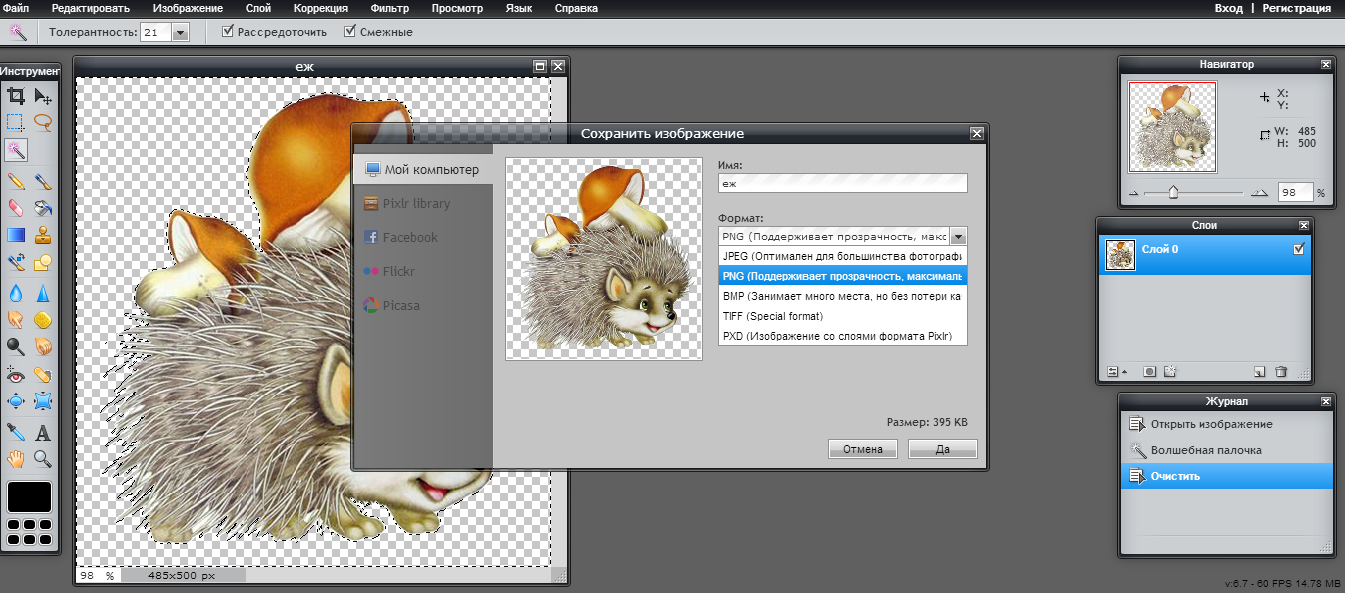Open the Изображение menu
Image resolution: width=1345 pixels, height=593 pixels.
[x=188, y=8]
